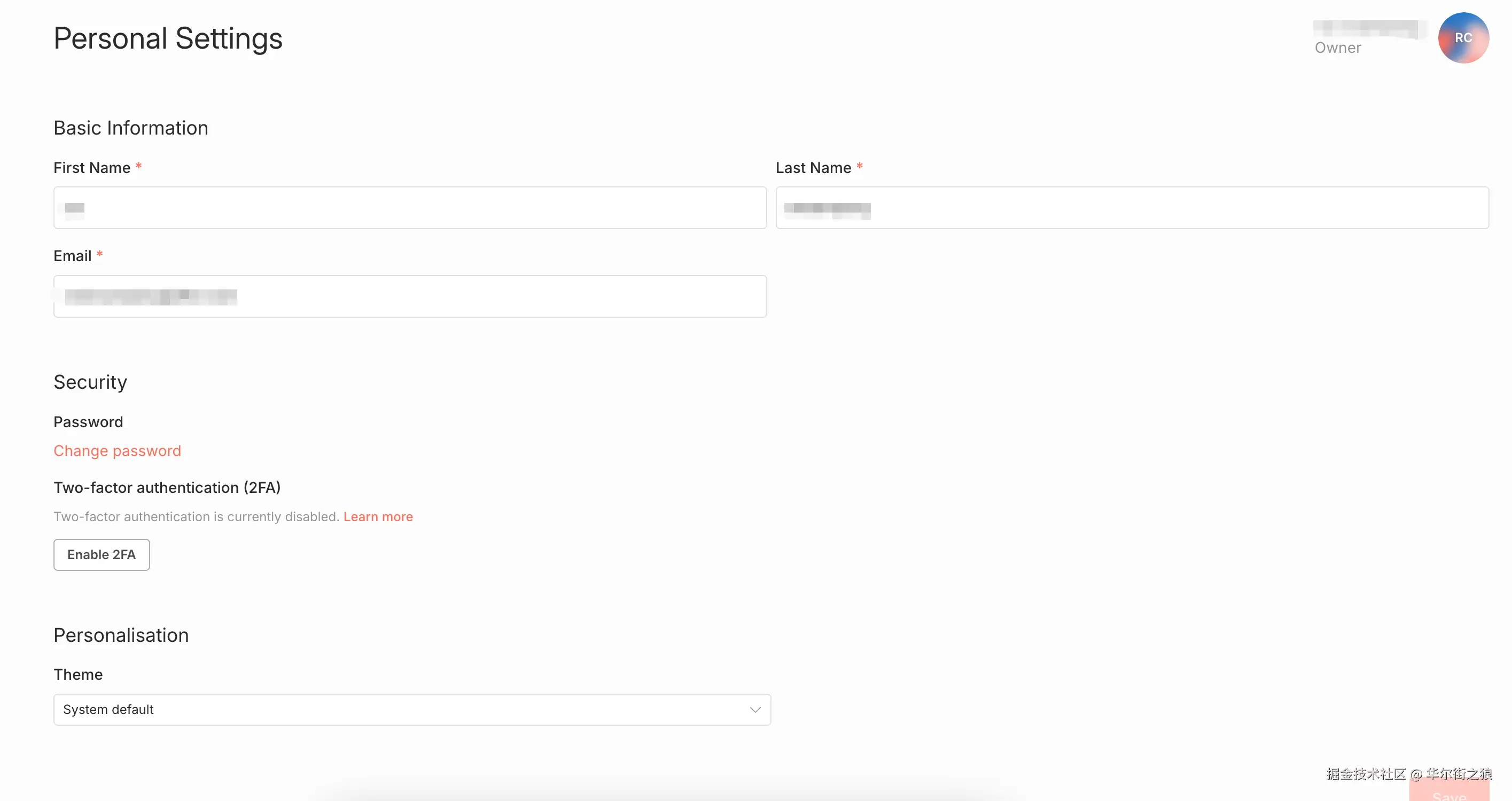The height and width of the screenshot is (801, 1512).
Task: Open the RC user avatar menu
Action: [x=1463, y=37]
